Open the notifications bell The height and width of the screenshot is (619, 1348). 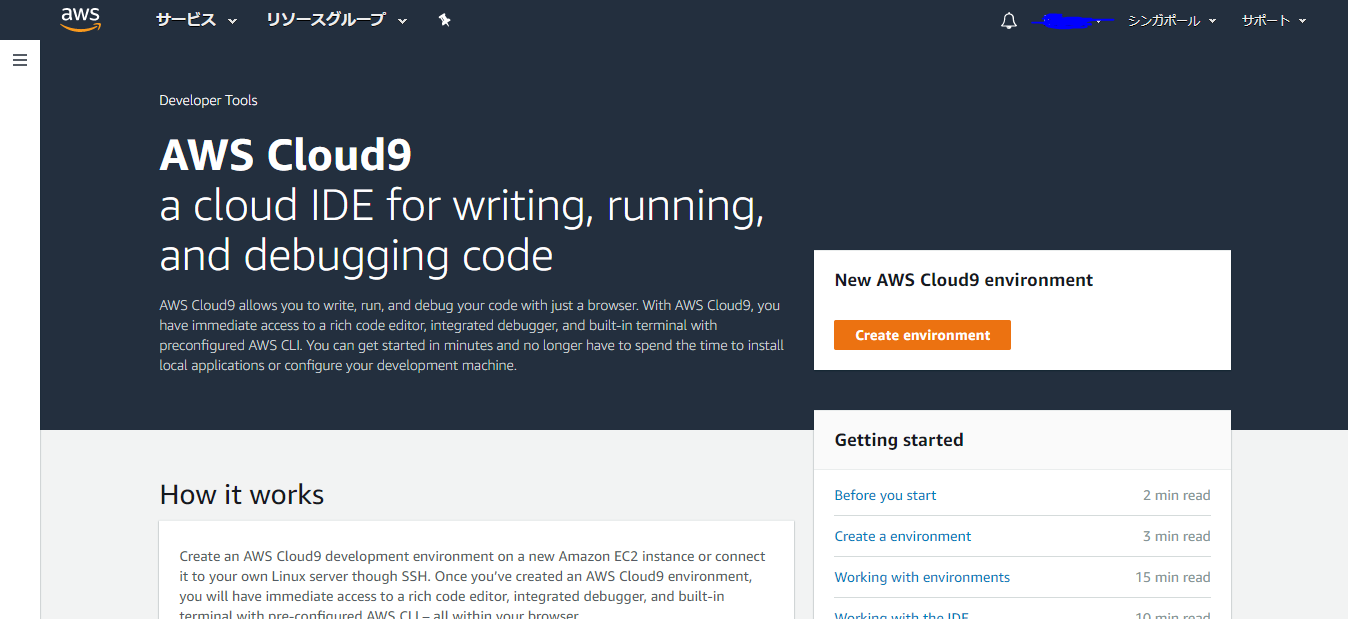(x=1009, y=20)
